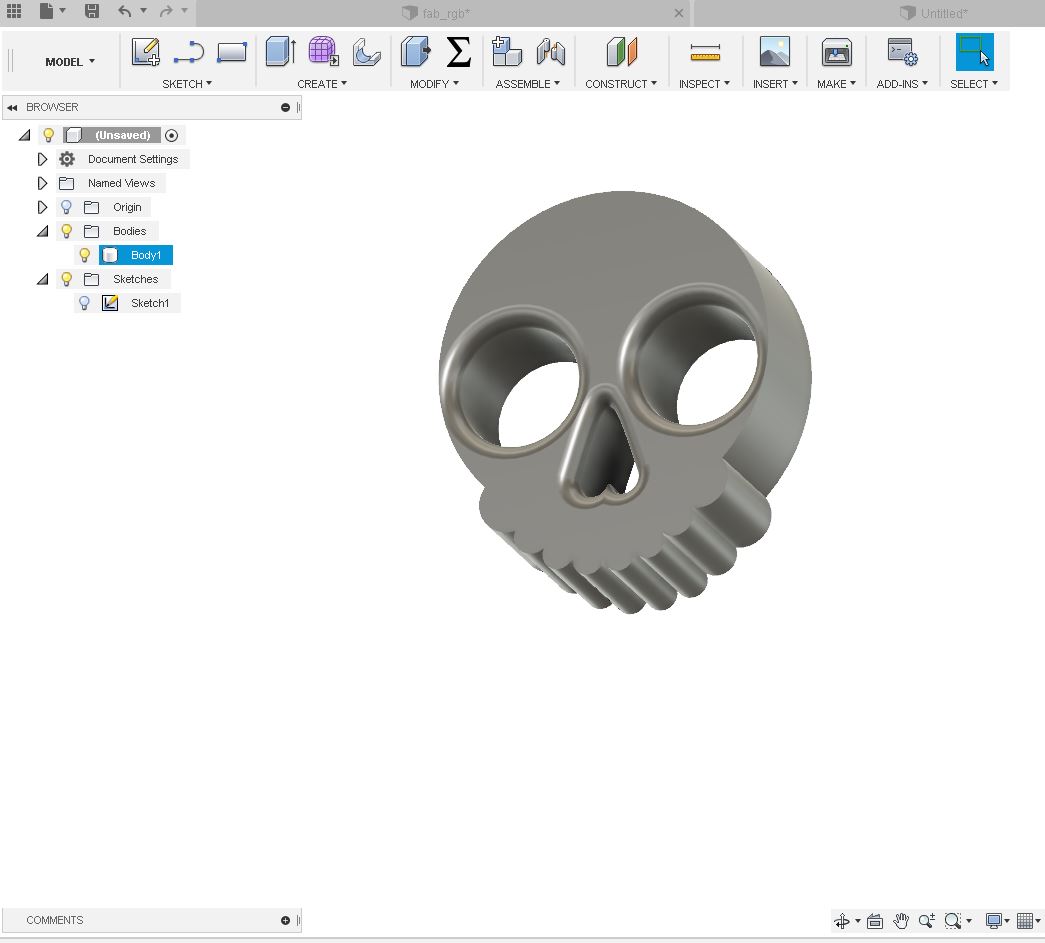Image resolution: width=1045 pixels, height=943 pixels.
Task: Open the SELECT menu
Action: (974, 84)
